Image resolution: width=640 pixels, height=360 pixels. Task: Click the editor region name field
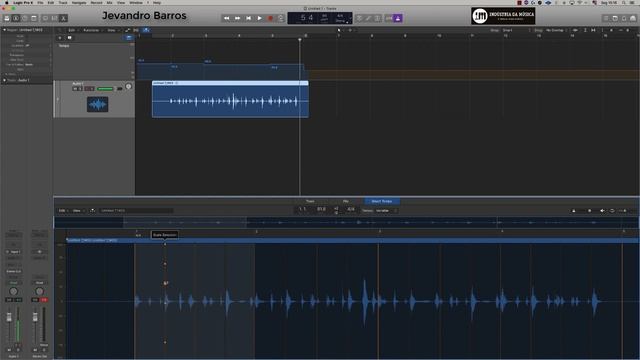136,211
